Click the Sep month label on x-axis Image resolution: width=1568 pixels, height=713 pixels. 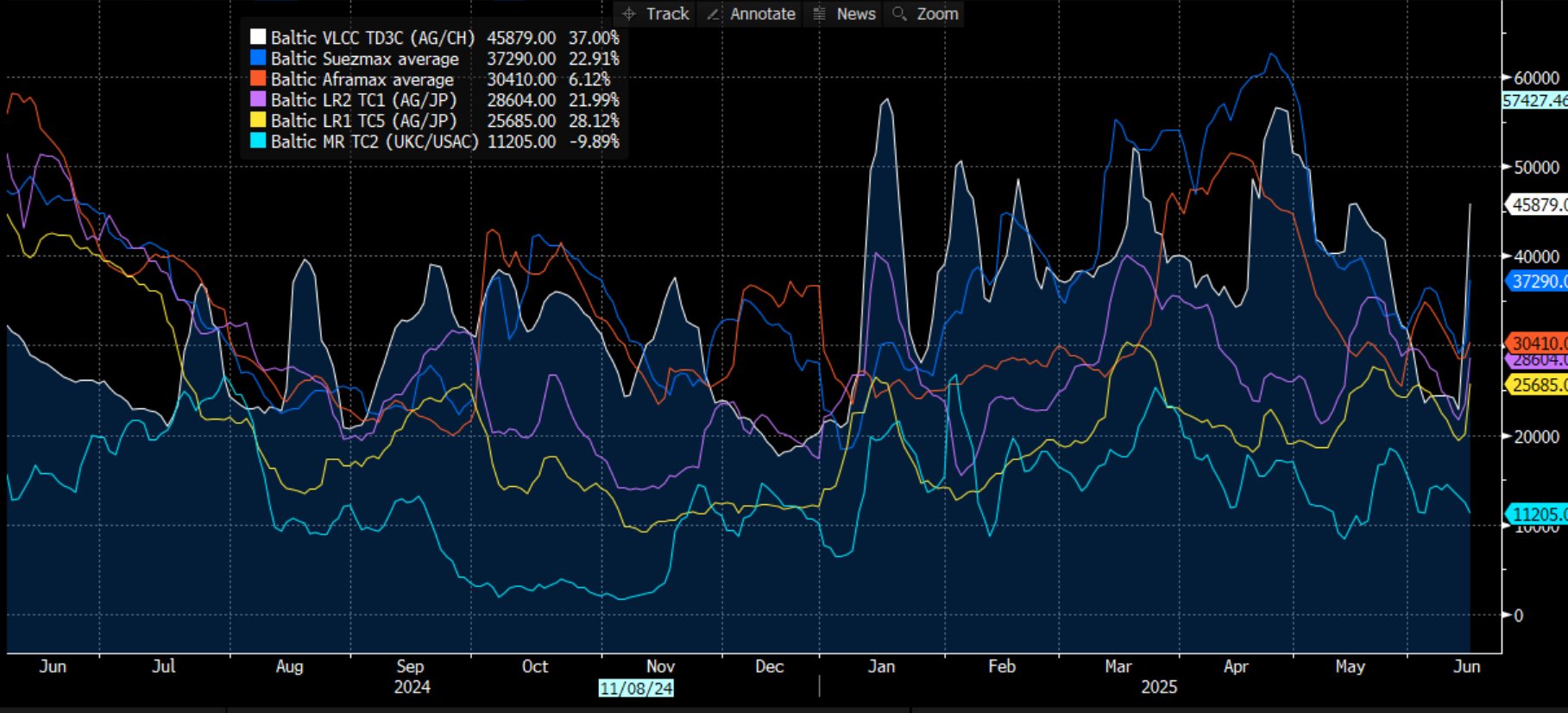click(x=410, y=666)
